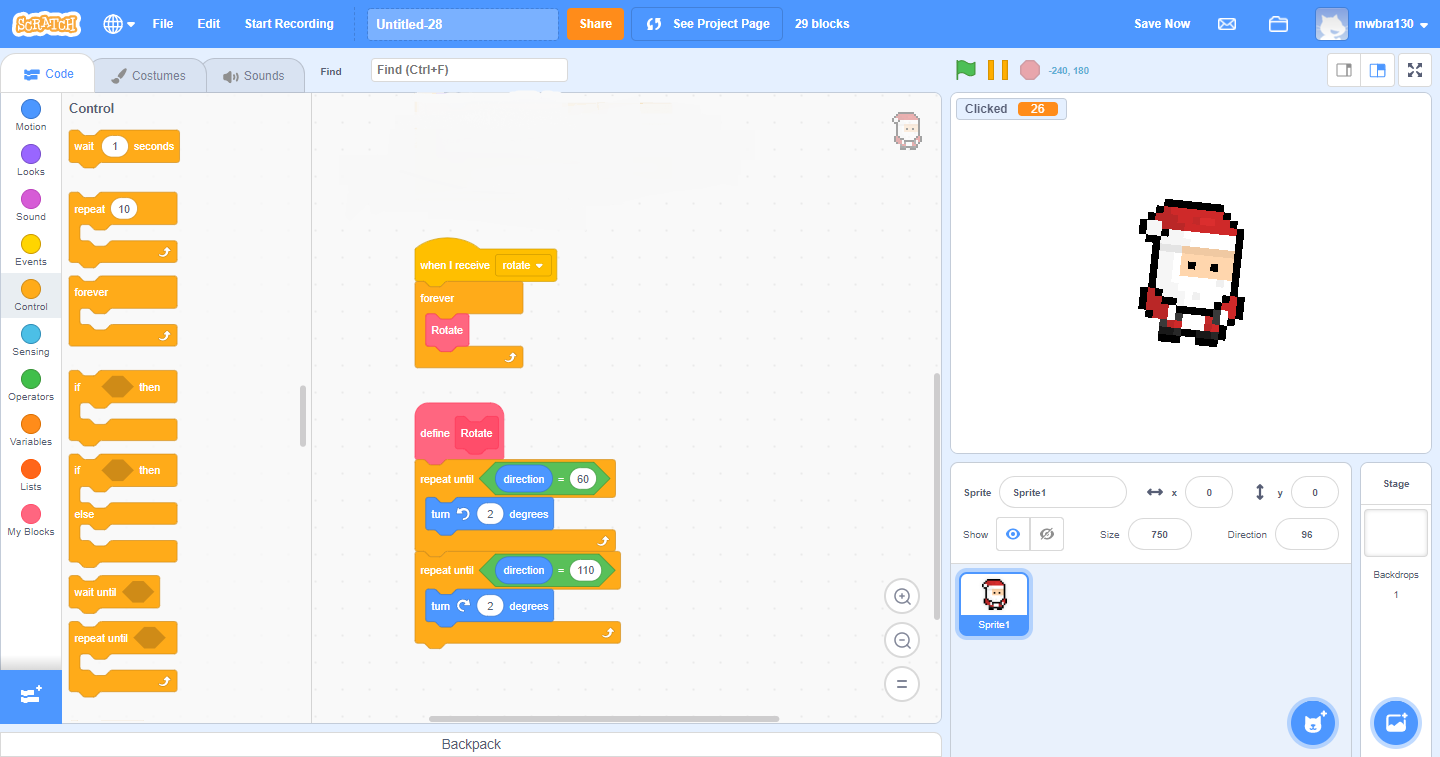Viewport: 1440px width, 757px height.
Task: Click the Scratch logo
Action: tap(47, 24)
